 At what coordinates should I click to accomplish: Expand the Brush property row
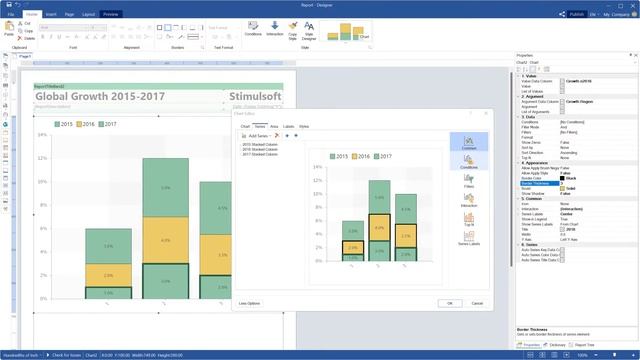point(518,189)
